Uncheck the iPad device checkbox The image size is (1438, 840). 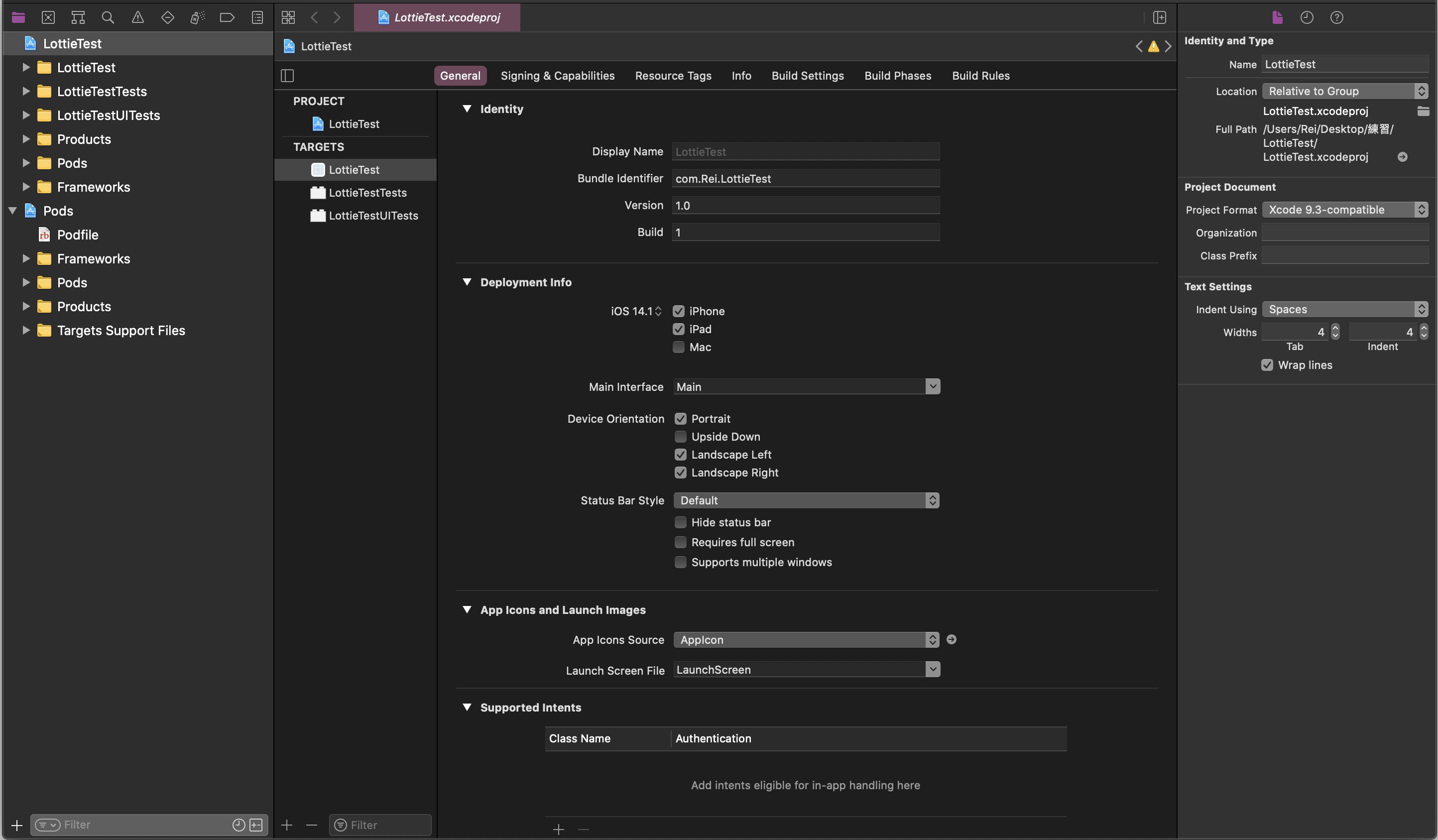[679, 329]
